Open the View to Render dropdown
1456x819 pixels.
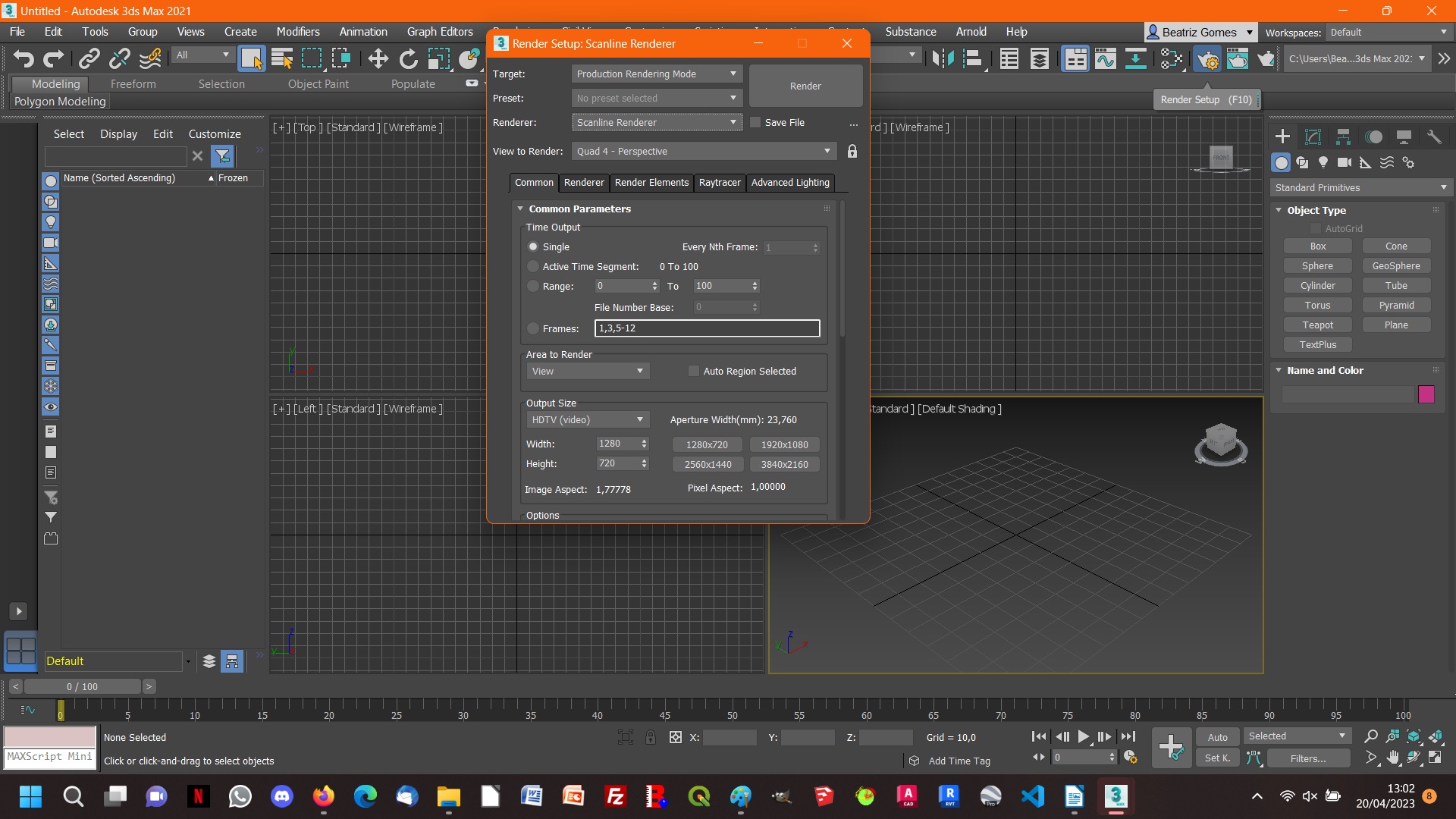(x=704, y=151)
